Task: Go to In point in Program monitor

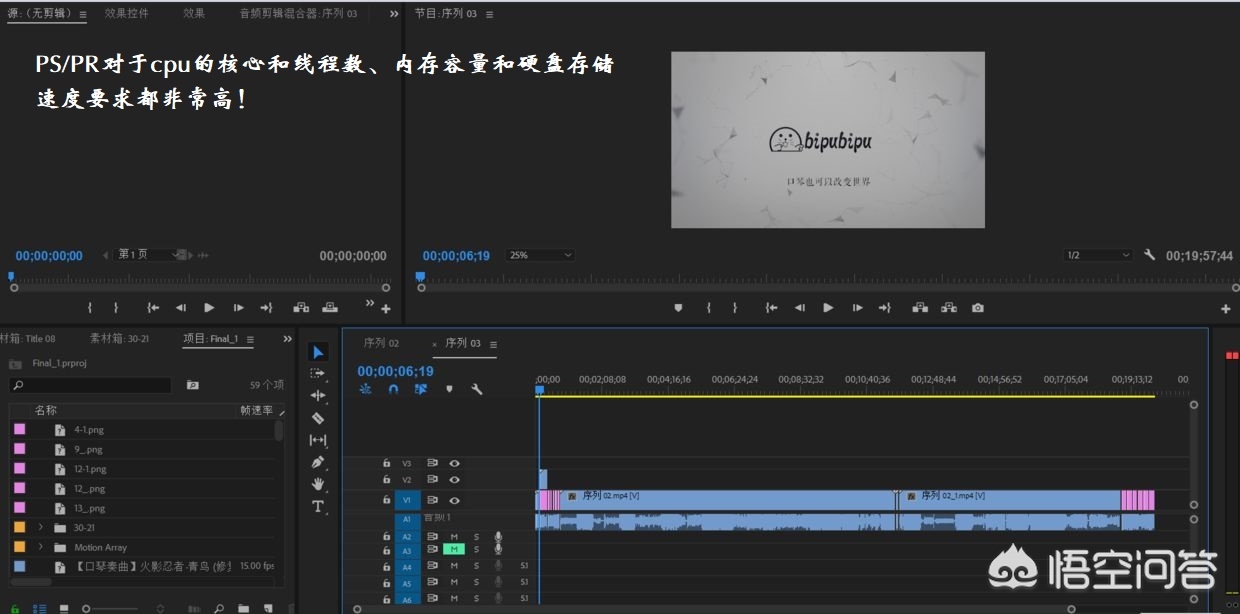Action: click(x=771, y=308)
